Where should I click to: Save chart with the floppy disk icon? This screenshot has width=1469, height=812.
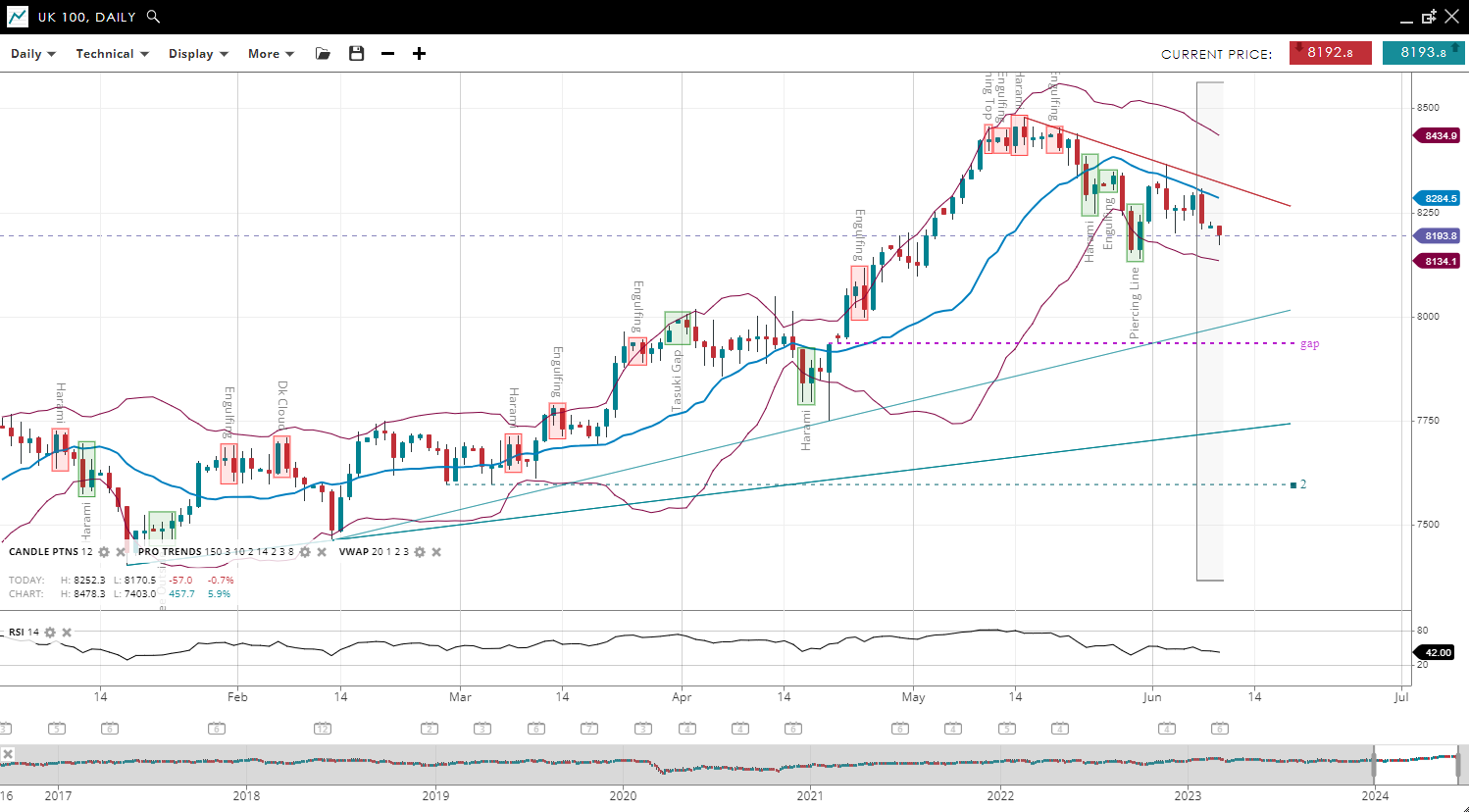pos(356,54)
